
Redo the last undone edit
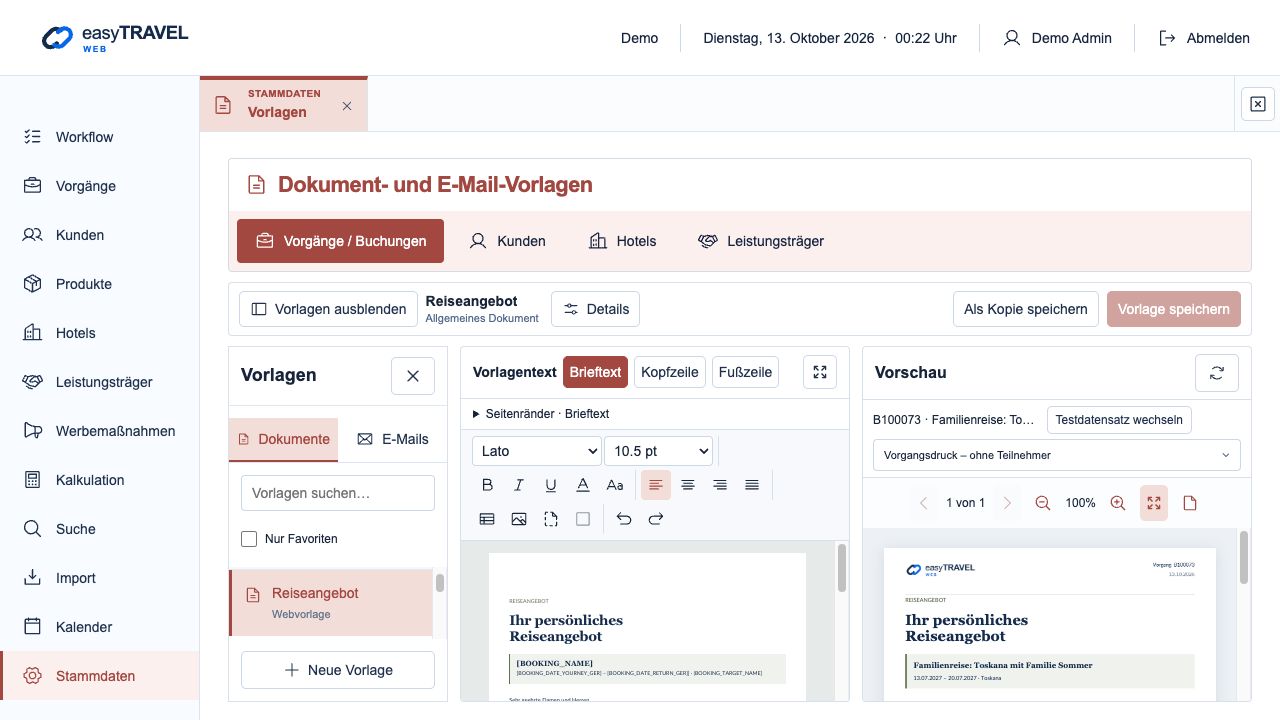(656, 519)
